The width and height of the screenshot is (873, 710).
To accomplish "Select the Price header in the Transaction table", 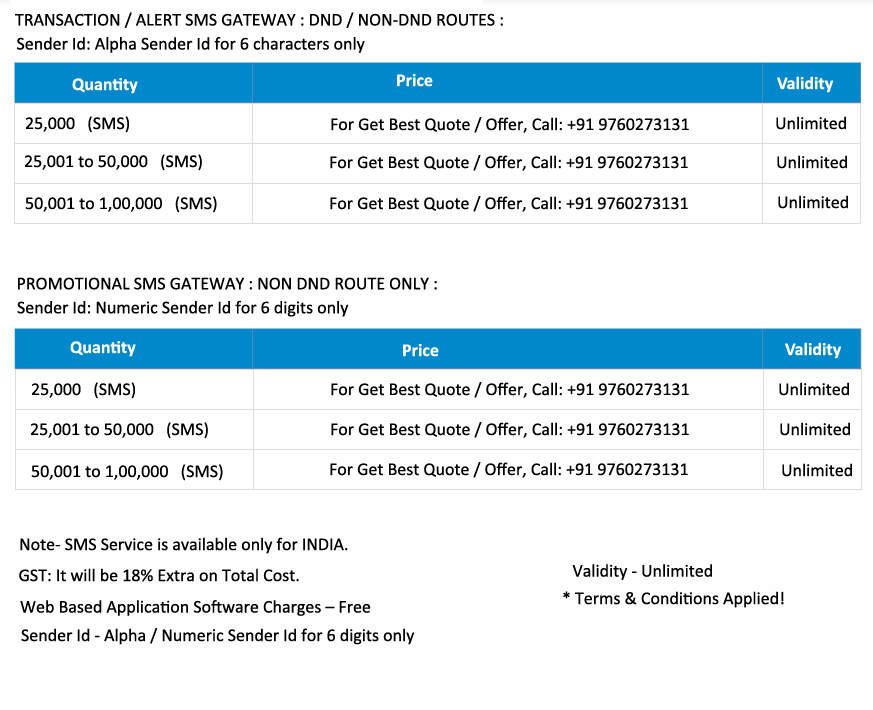I will (414, 81).
